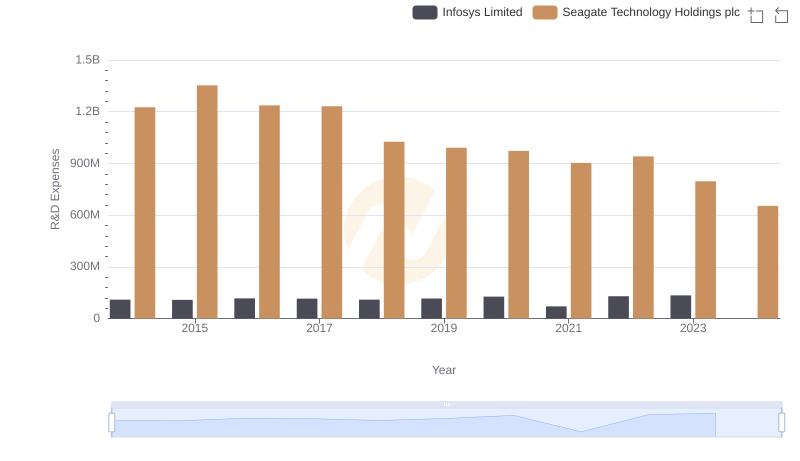Click Infosys bar for 2023
Viewport: 800px width, 461px height.
pos(681,307)
